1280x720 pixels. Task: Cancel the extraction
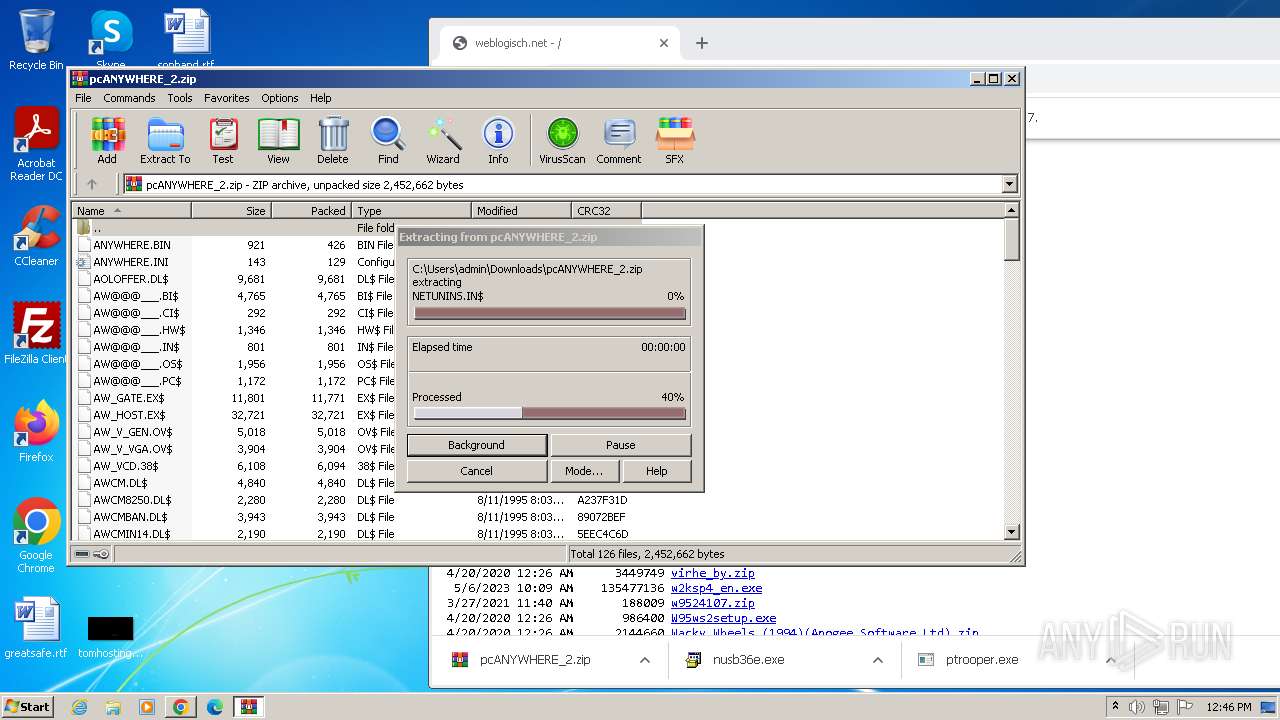pyautogui.click(x=477, y=471)
